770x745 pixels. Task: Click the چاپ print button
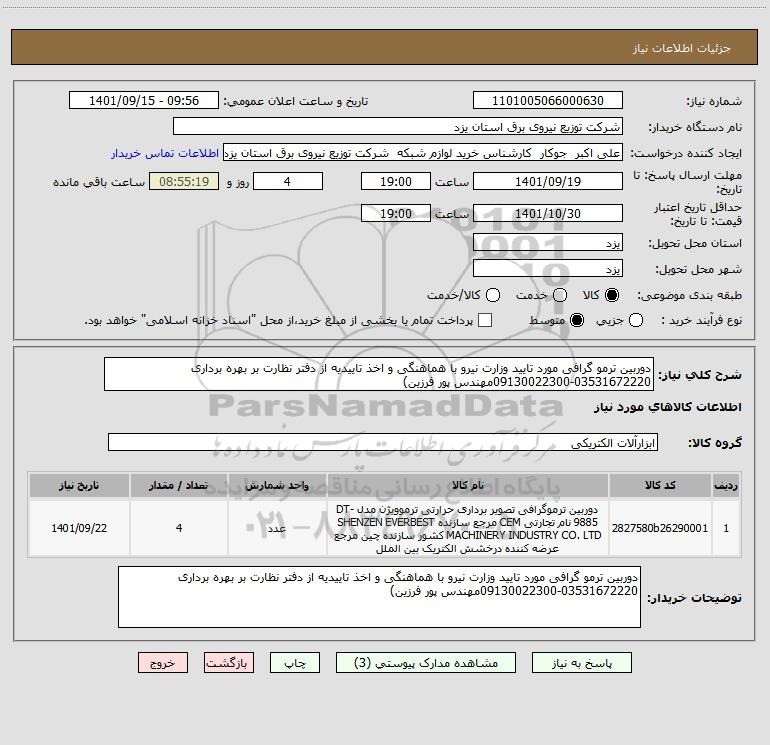(295, 663)
